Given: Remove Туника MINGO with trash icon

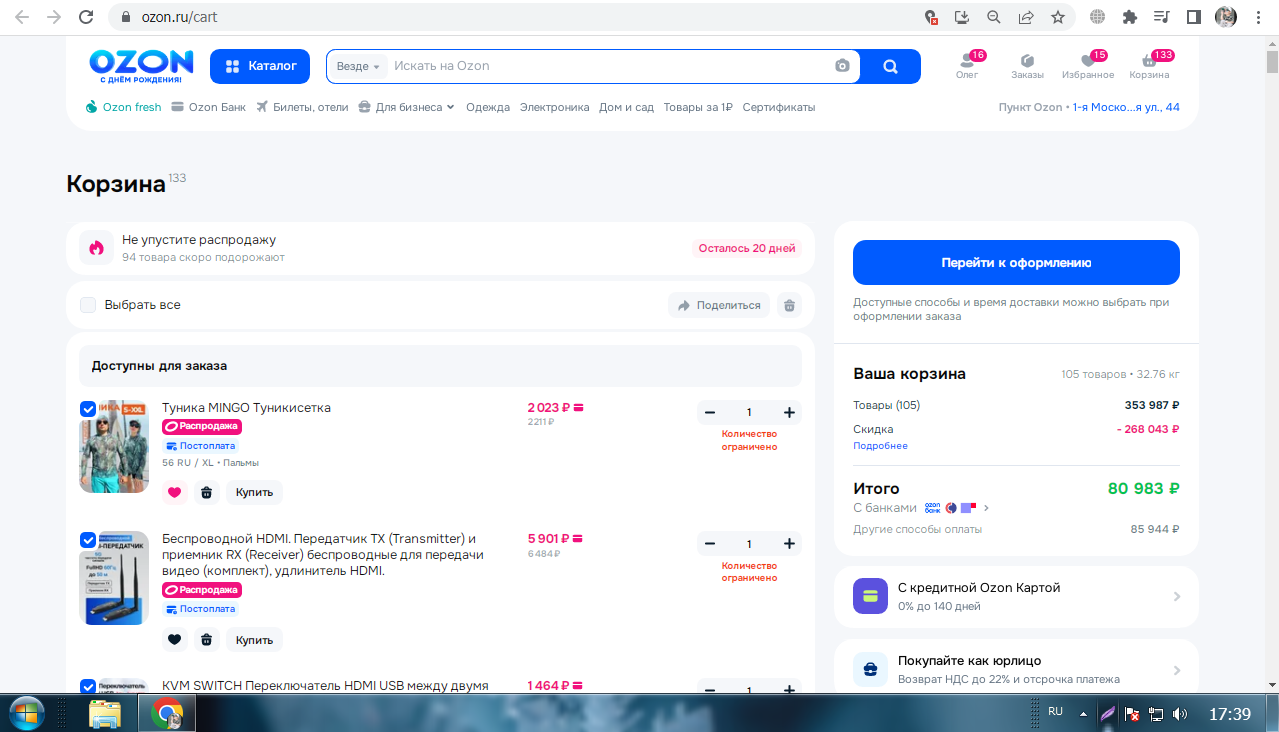Looking at the screenshot, I should click(x=207, y=492).
